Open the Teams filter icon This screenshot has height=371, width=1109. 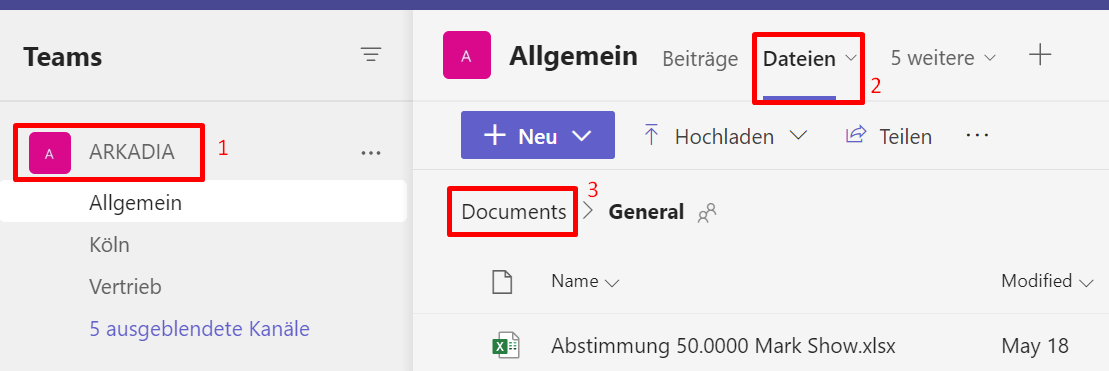pos(371,54)
